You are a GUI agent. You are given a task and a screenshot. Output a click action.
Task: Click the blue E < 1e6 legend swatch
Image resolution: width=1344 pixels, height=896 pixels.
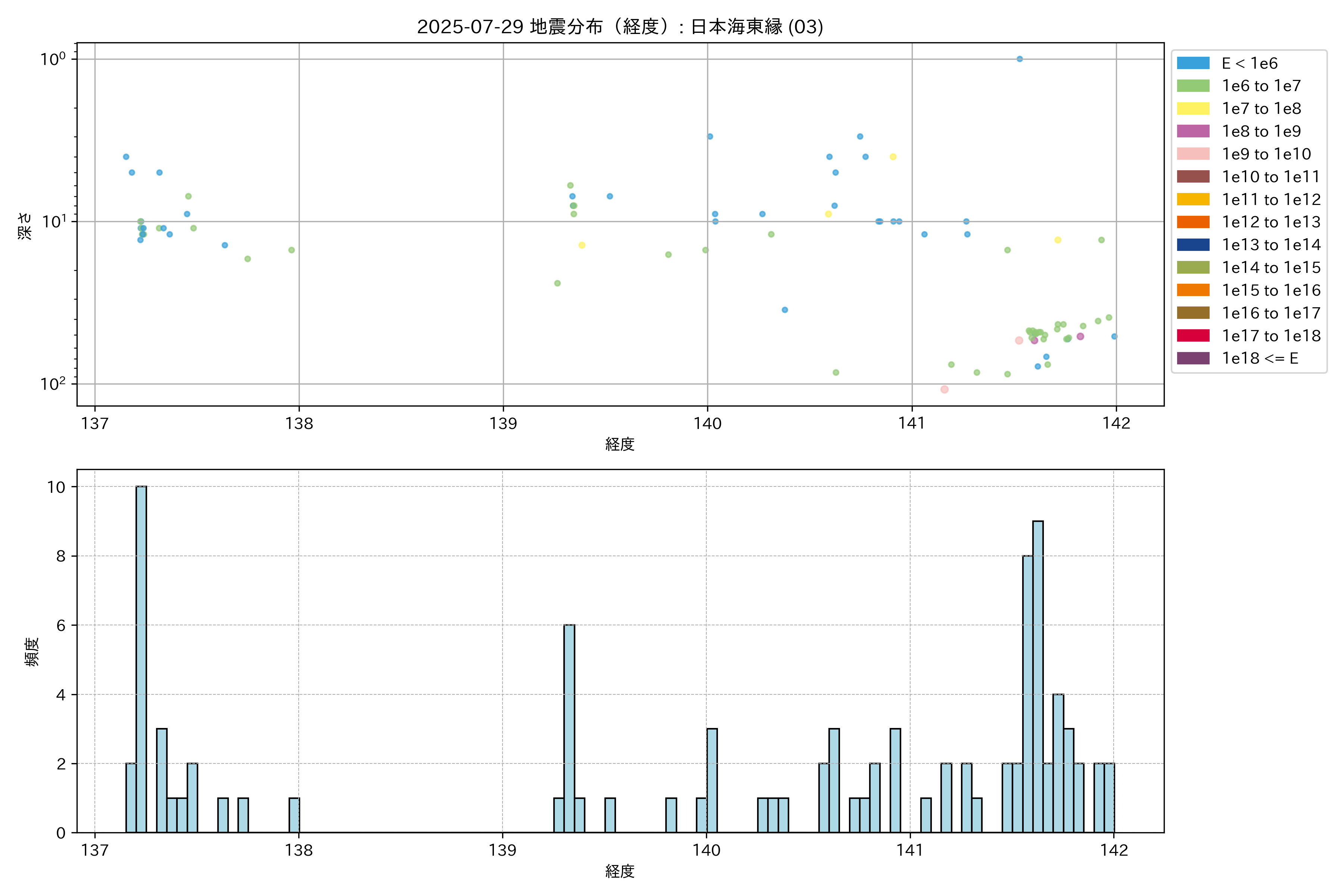point(1193,63)
